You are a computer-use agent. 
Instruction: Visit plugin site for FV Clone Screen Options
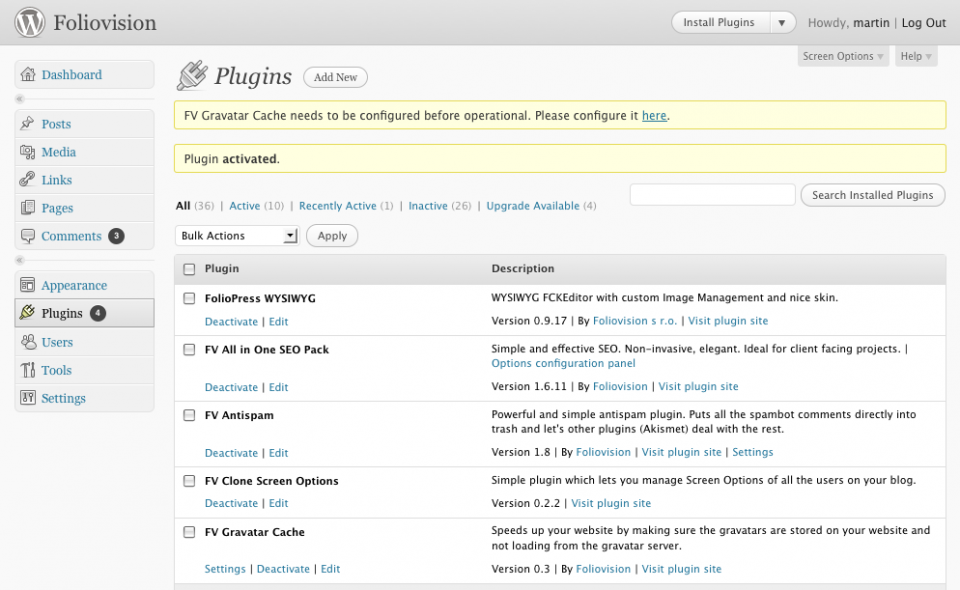(611, 503)
